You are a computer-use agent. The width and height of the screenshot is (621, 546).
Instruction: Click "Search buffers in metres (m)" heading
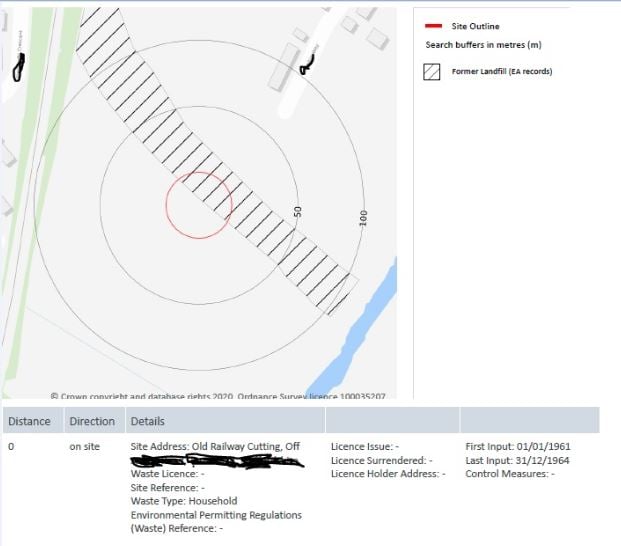[483, 45]
